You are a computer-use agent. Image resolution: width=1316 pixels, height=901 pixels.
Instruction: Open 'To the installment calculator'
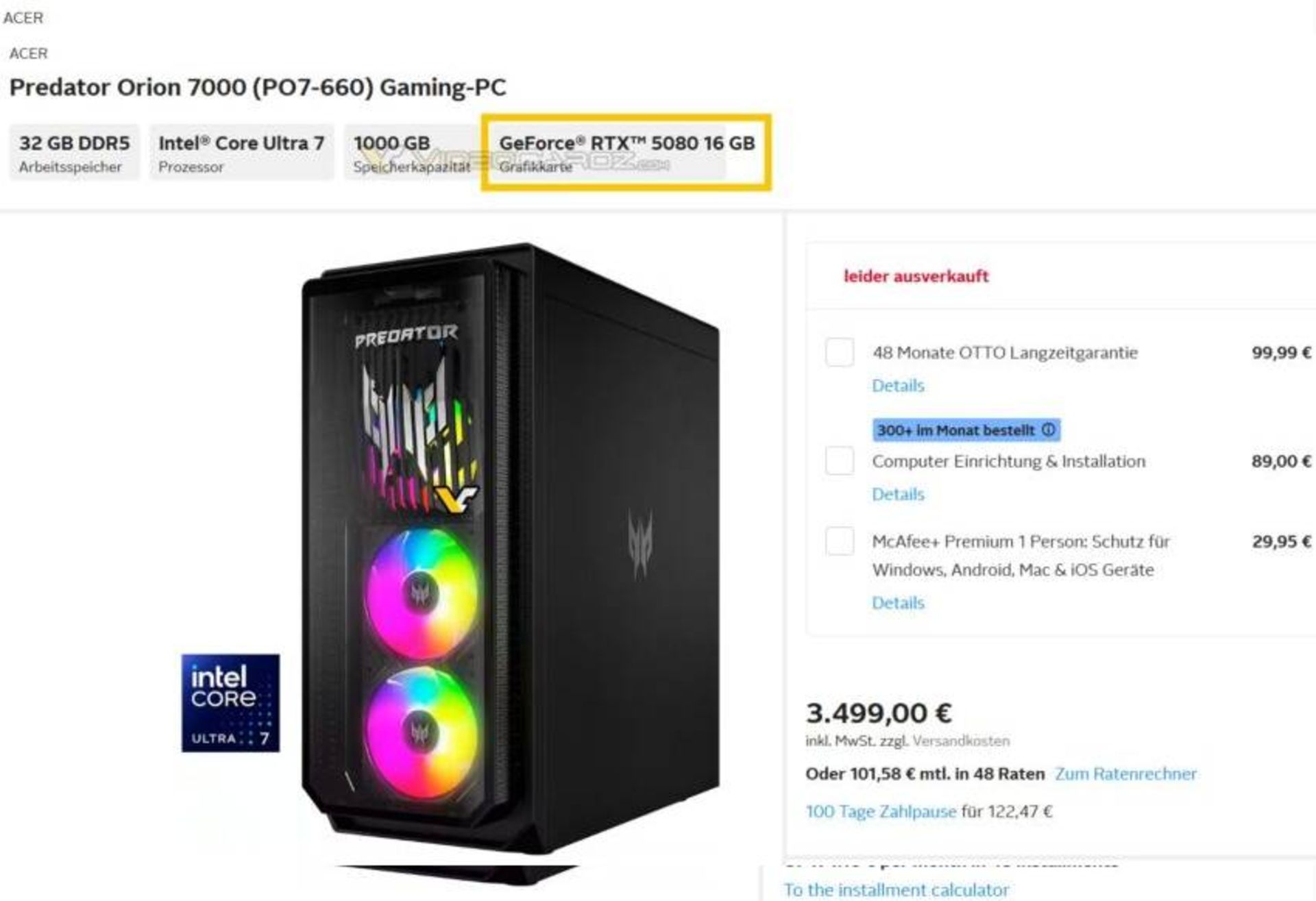click(899, 889)
